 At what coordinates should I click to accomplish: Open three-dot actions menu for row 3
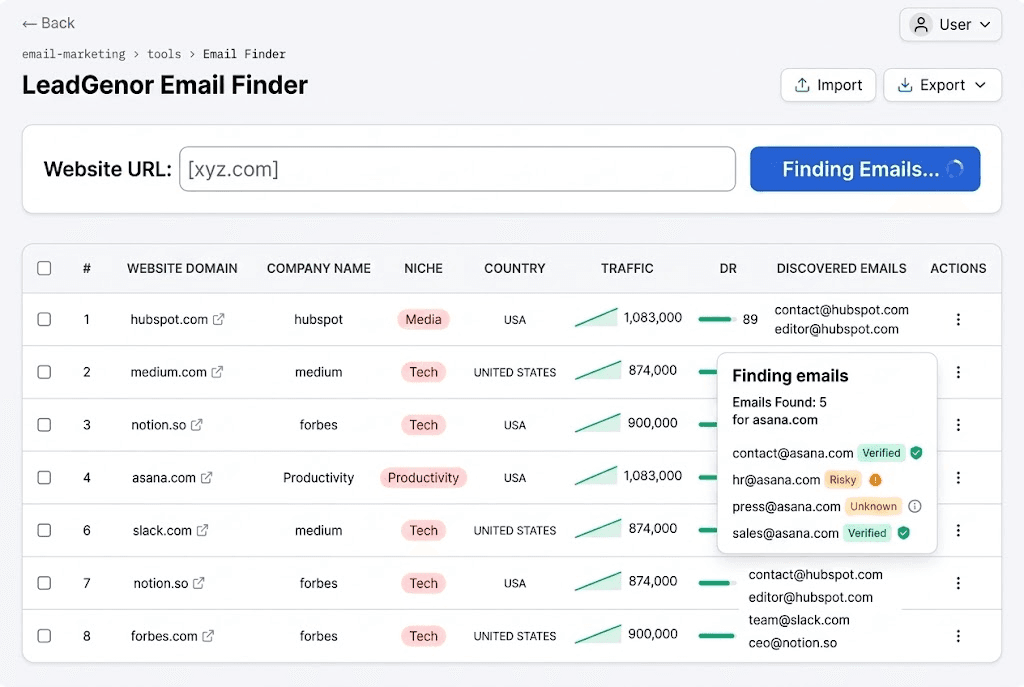point(958,424)
